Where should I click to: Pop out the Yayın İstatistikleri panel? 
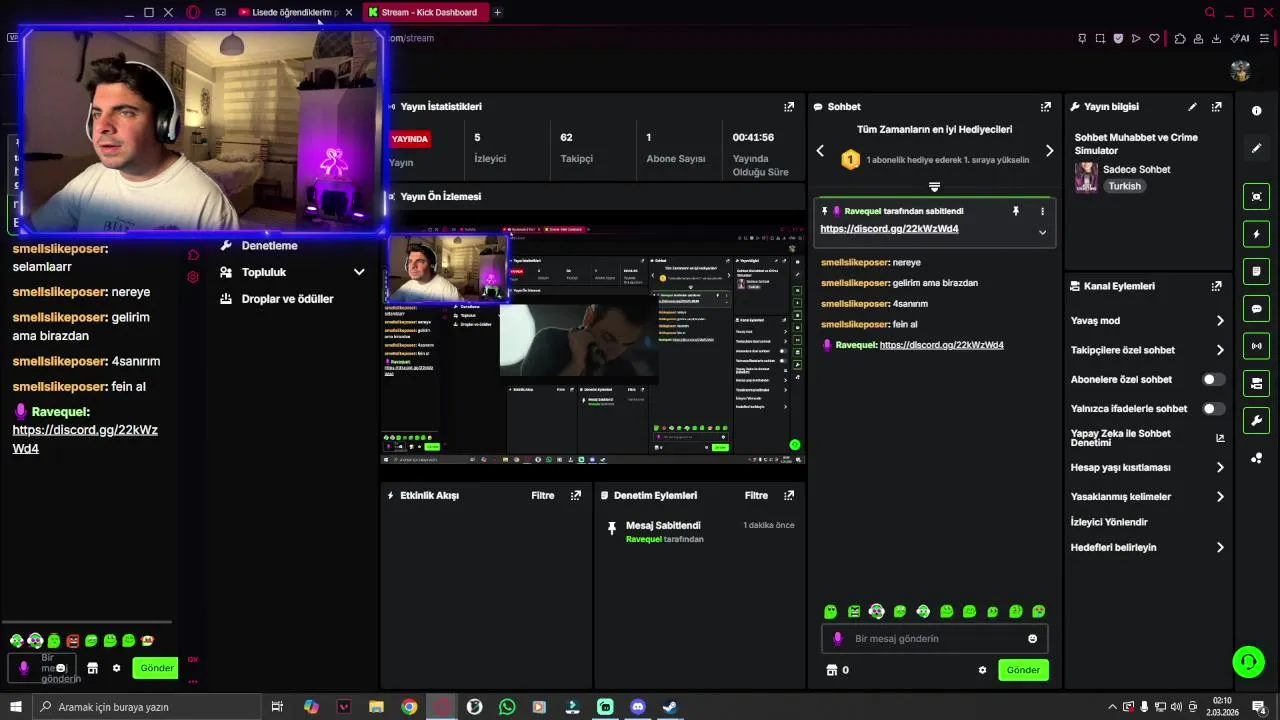[x=789, y=106]
